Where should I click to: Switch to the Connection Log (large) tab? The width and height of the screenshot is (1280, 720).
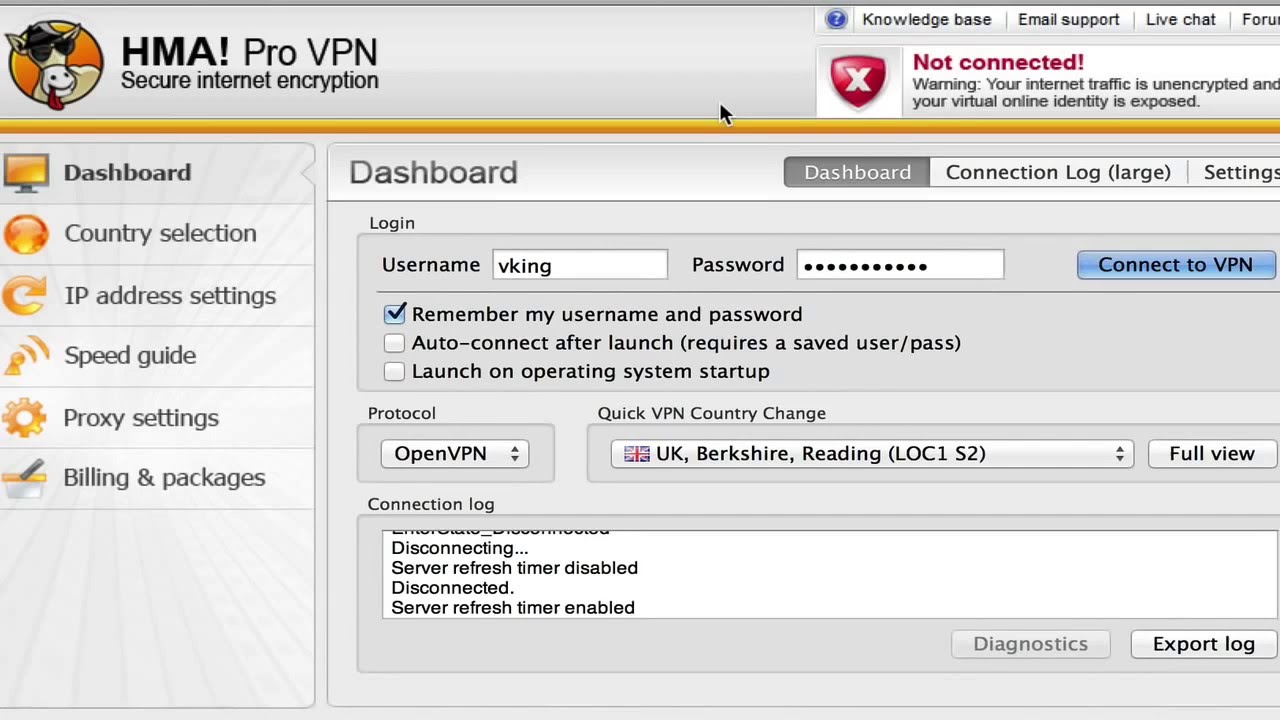(1058, 172)
